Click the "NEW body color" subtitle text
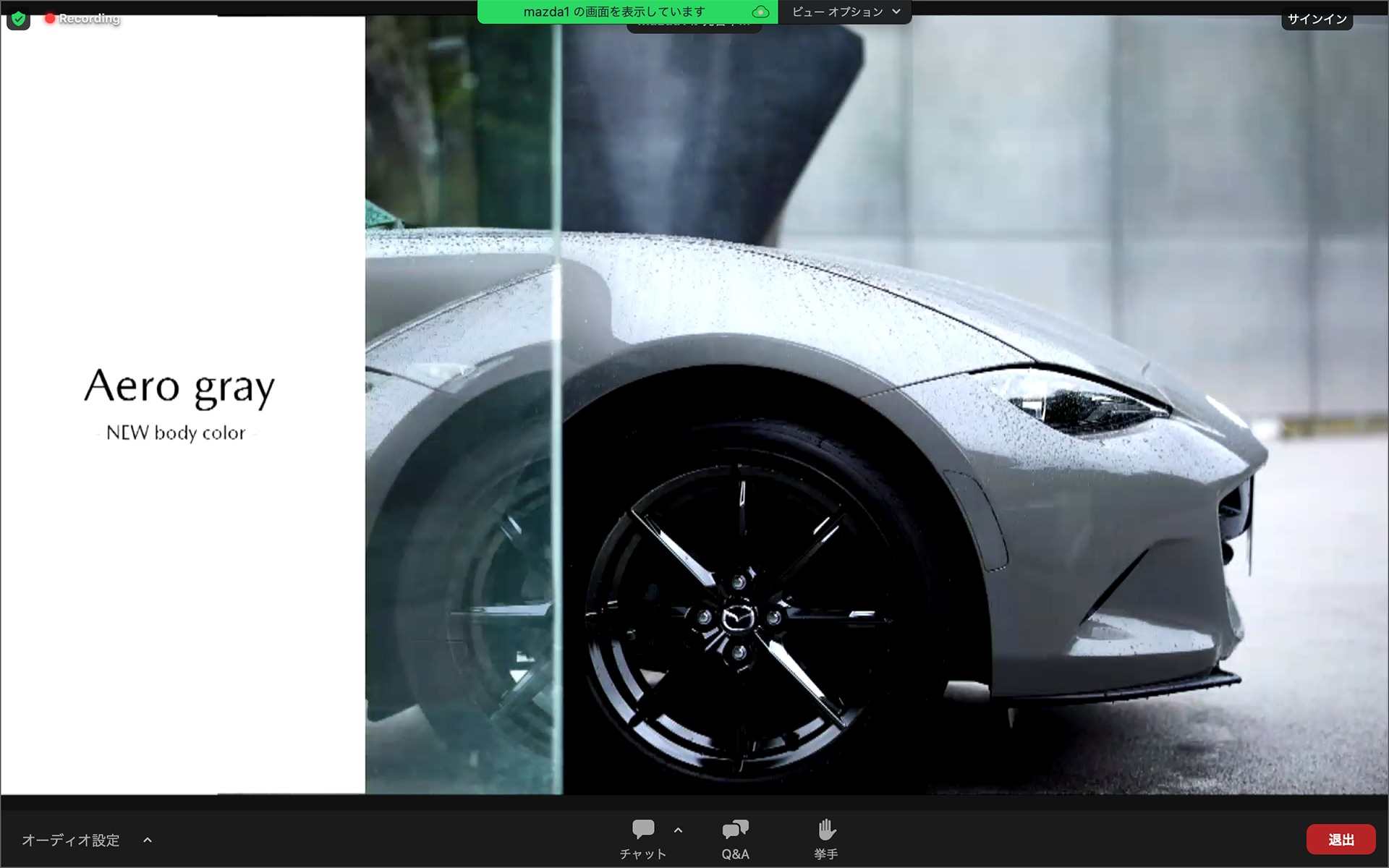1389x868 pixels. (x=176, y=433)
